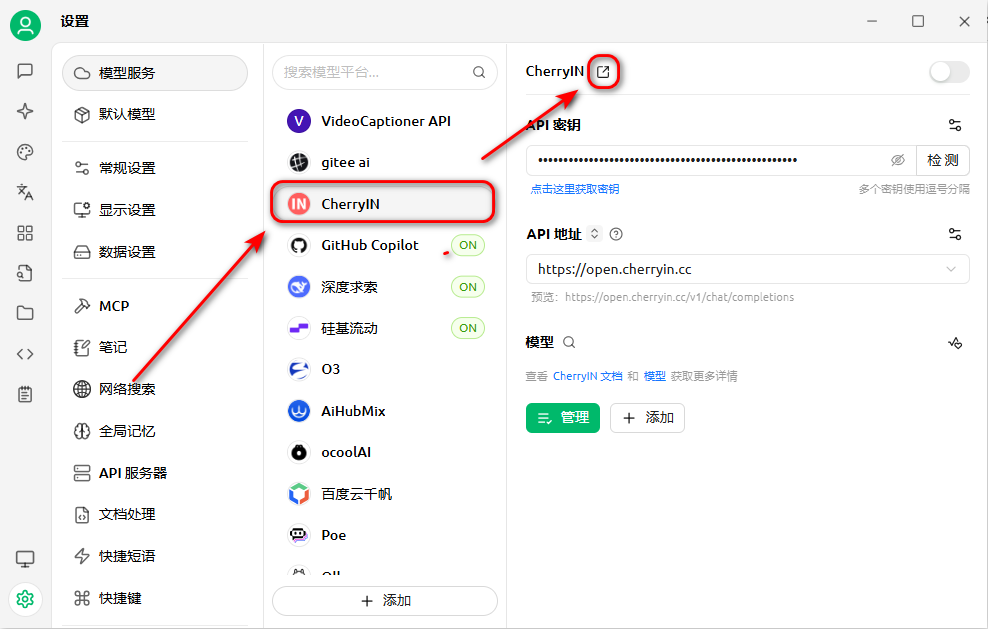Image resolution: width=988 pixels, height=629 pixels.
Task: Click the search icon next to 模型 heading
Action: 569,342
